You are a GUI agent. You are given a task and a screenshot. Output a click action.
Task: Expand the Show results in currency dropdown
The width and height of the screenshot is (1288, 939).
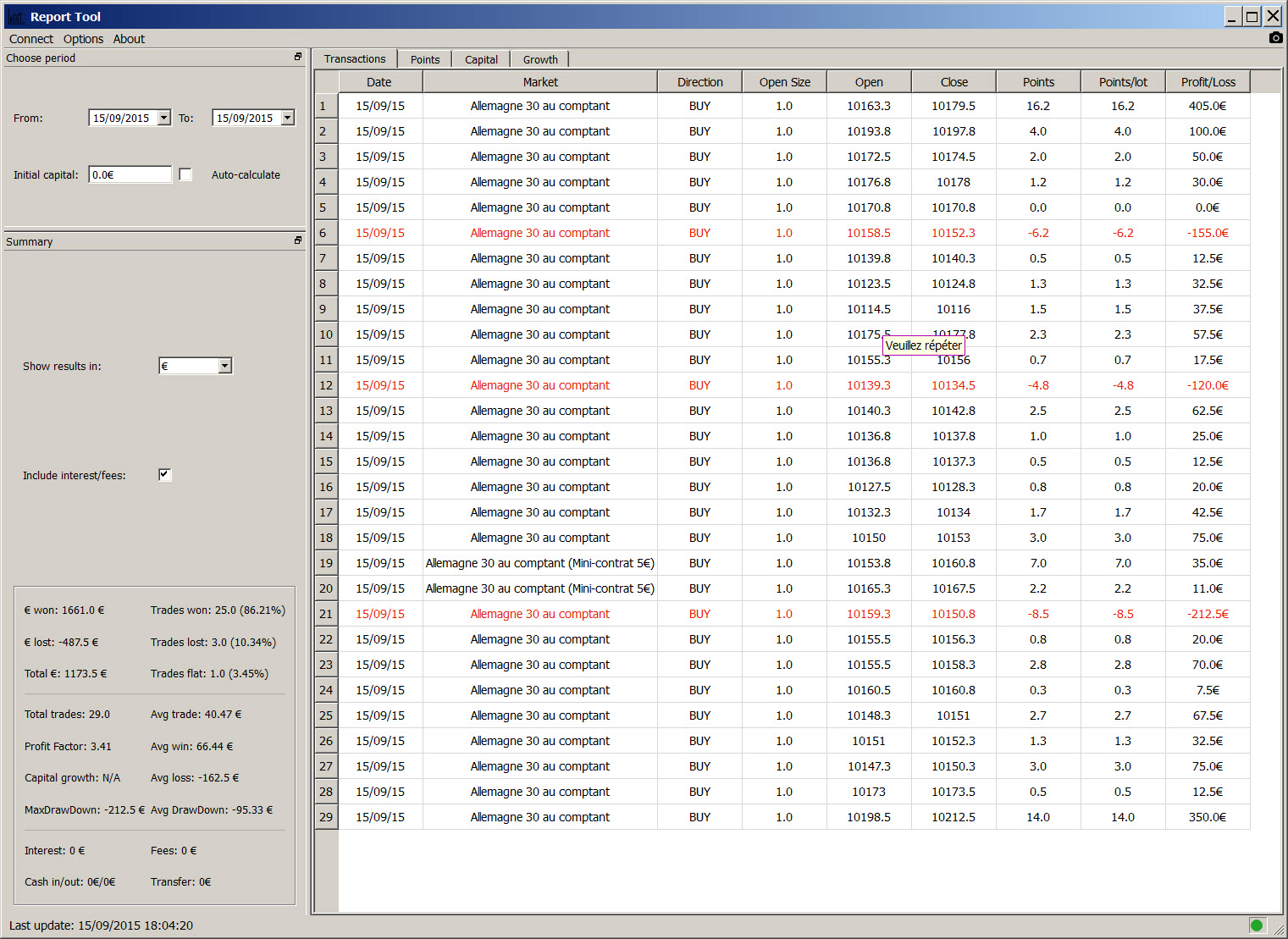[224, 366]
